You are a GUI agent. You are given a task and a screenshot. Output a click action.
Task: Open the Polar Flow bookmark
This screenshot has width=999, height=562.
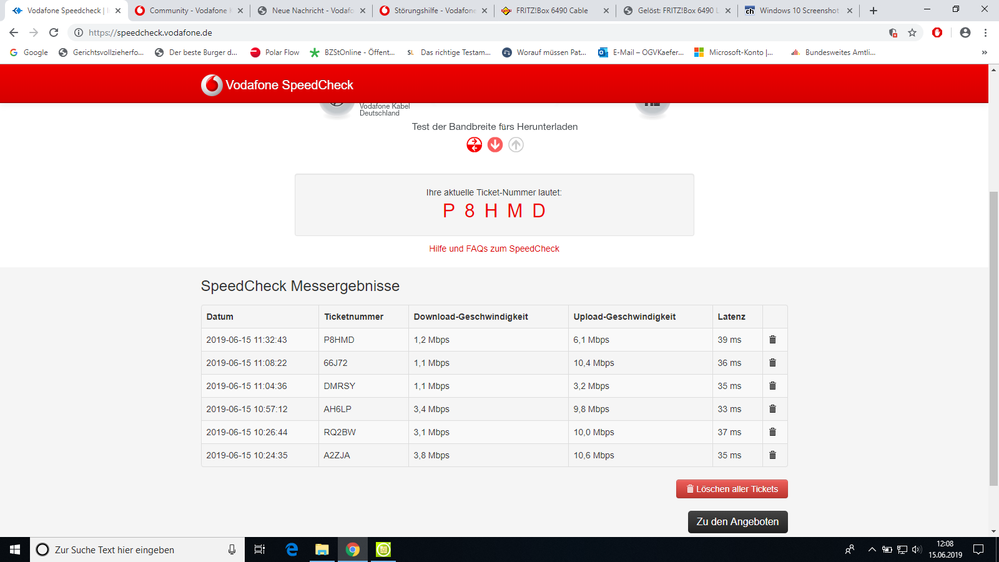coord(275,52)
